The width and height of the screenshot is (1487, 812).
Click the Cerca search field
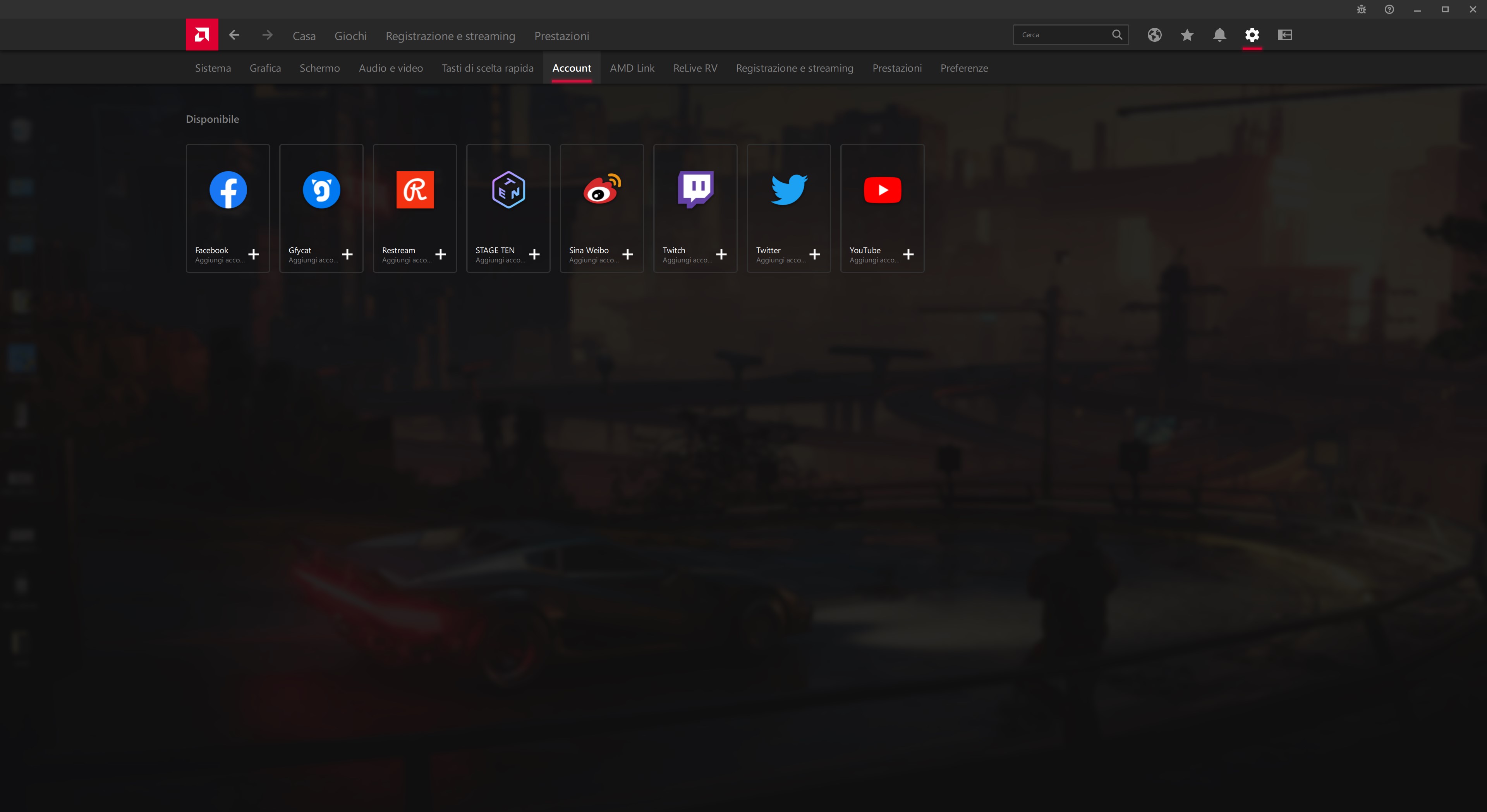tap(1062, 35)
